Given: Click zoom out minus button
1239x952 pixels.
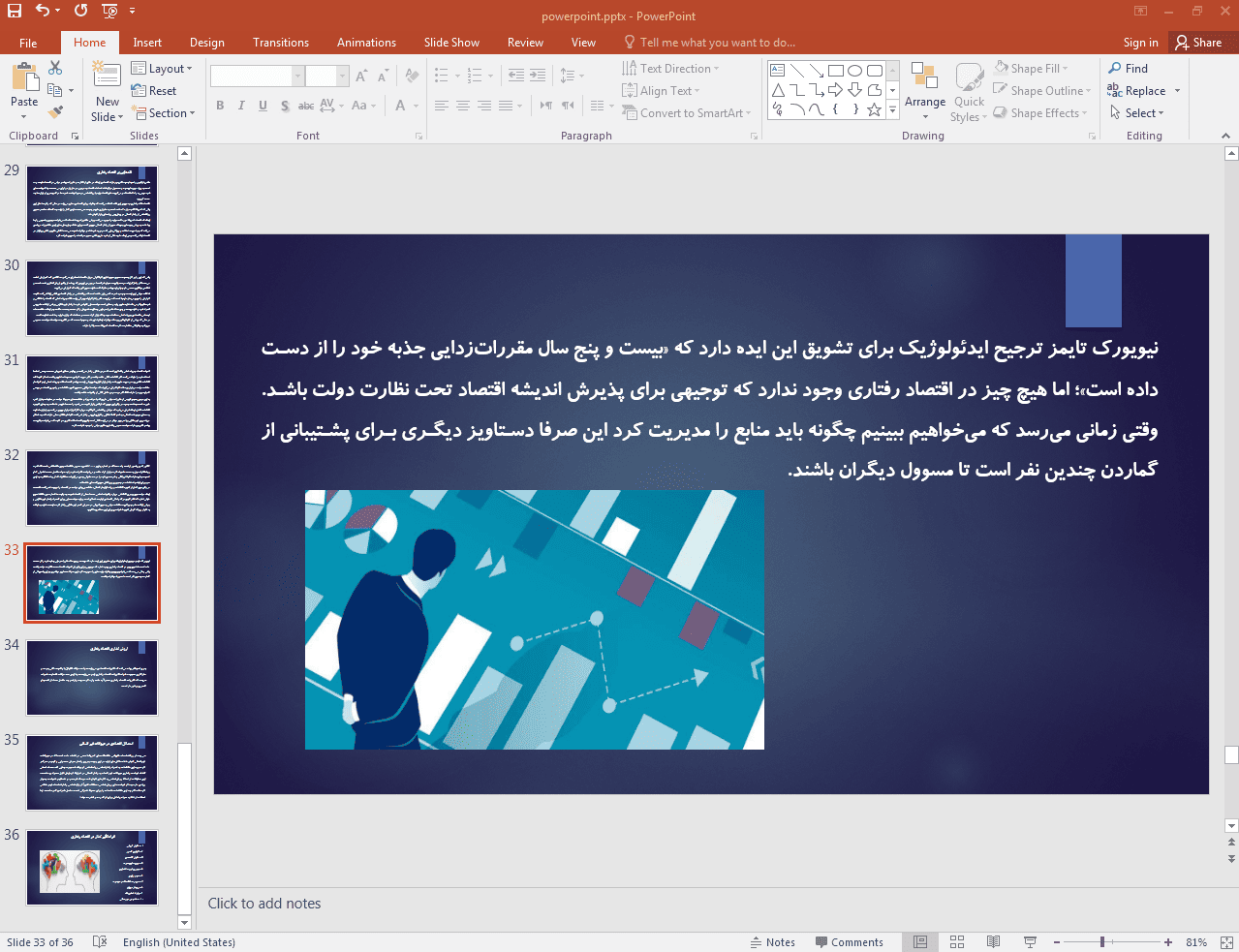Looking at the screenshot, I should point(1057,942).
